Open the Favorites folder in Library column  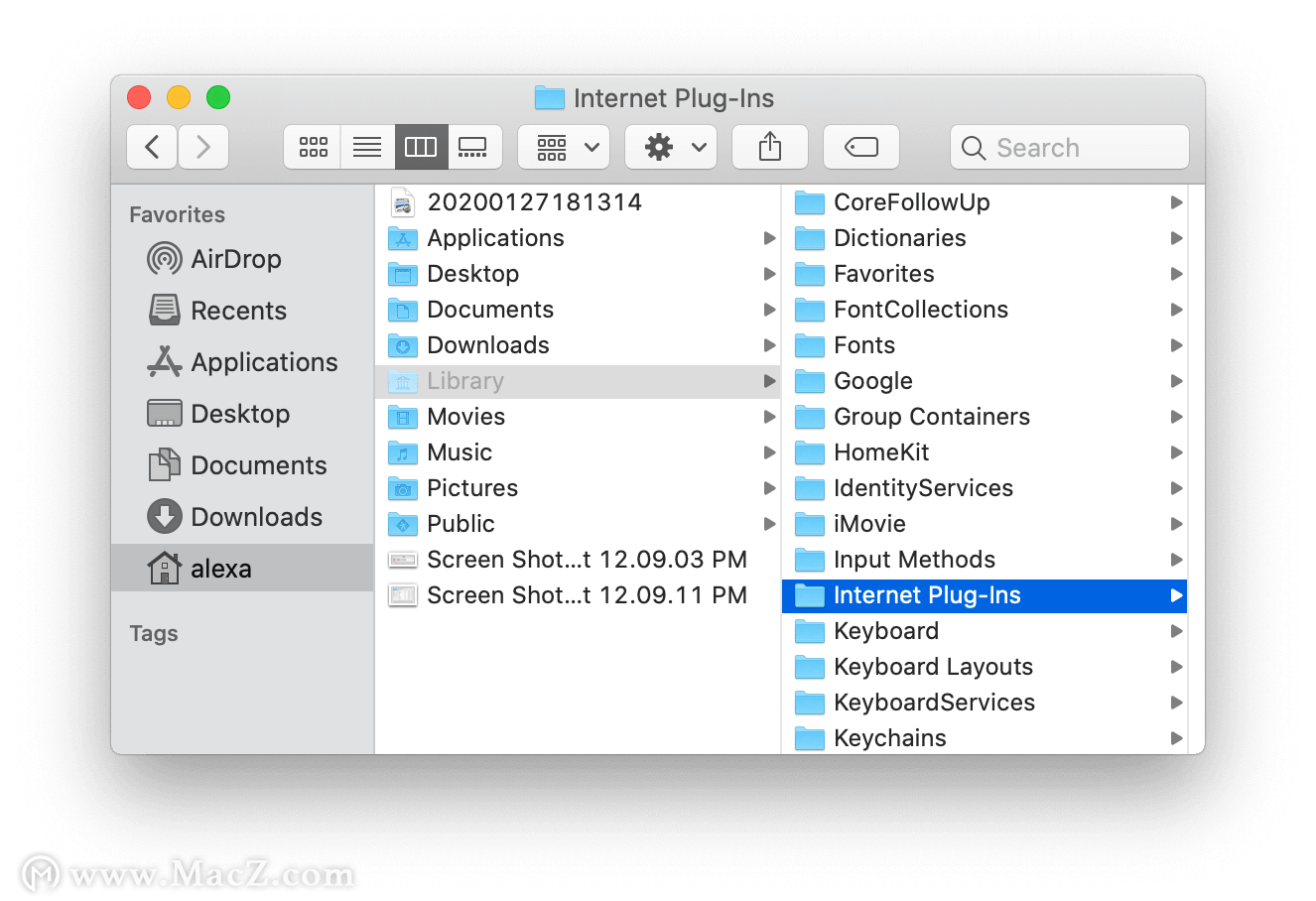tap(985, 274)
